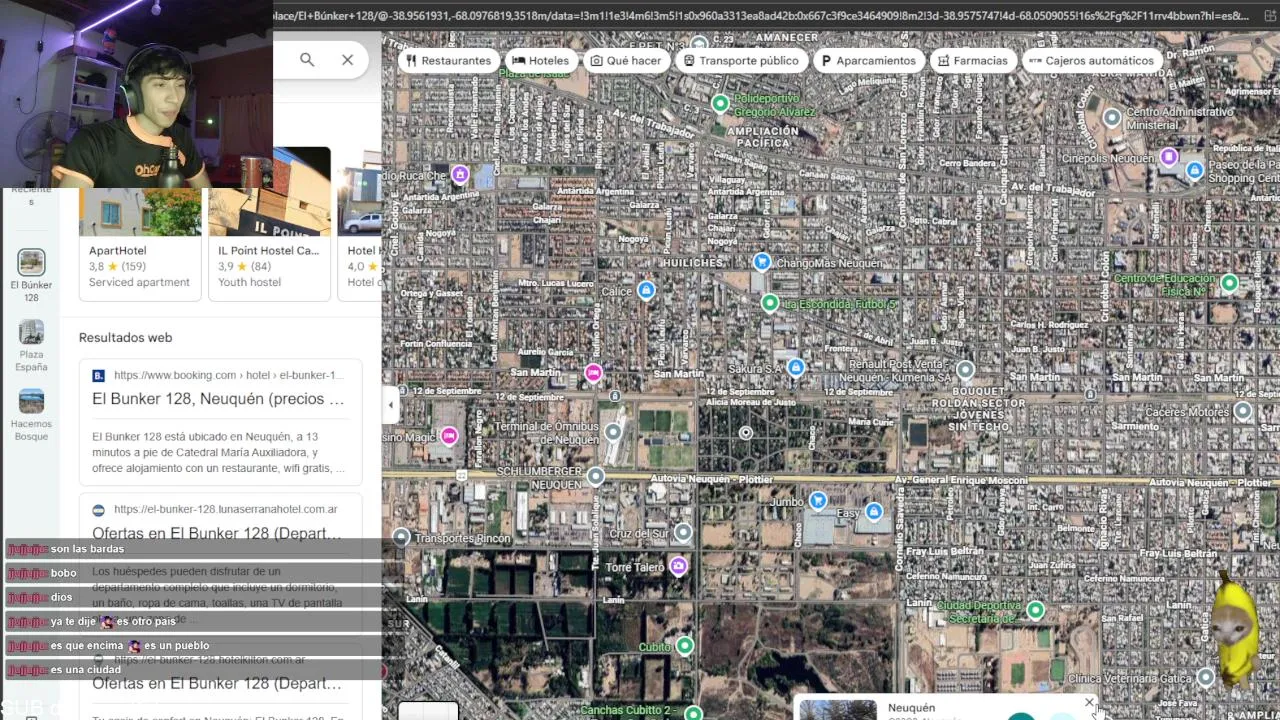Open El Búnker 128 recent place
1280x720 pixels.
click(x=31, y=276)
